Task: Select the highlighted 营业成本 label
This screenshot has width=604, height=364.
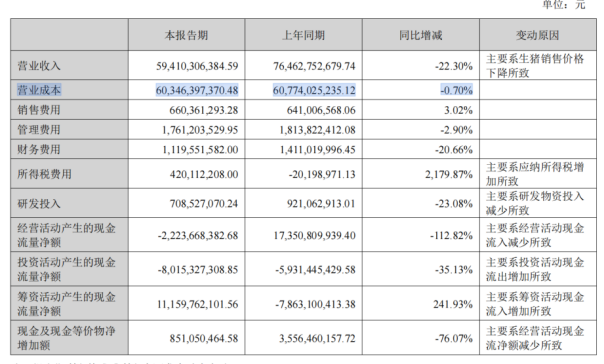Action: tap(39, 90)
